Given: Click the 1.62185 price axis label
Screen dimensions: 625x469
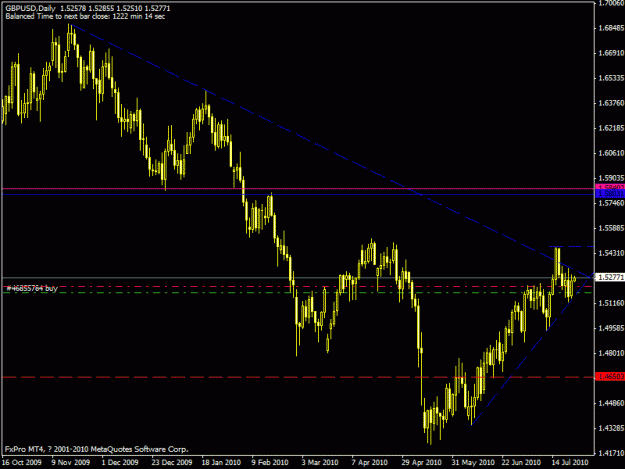Looking at the screenshot, I should click(x=611, y=128).
